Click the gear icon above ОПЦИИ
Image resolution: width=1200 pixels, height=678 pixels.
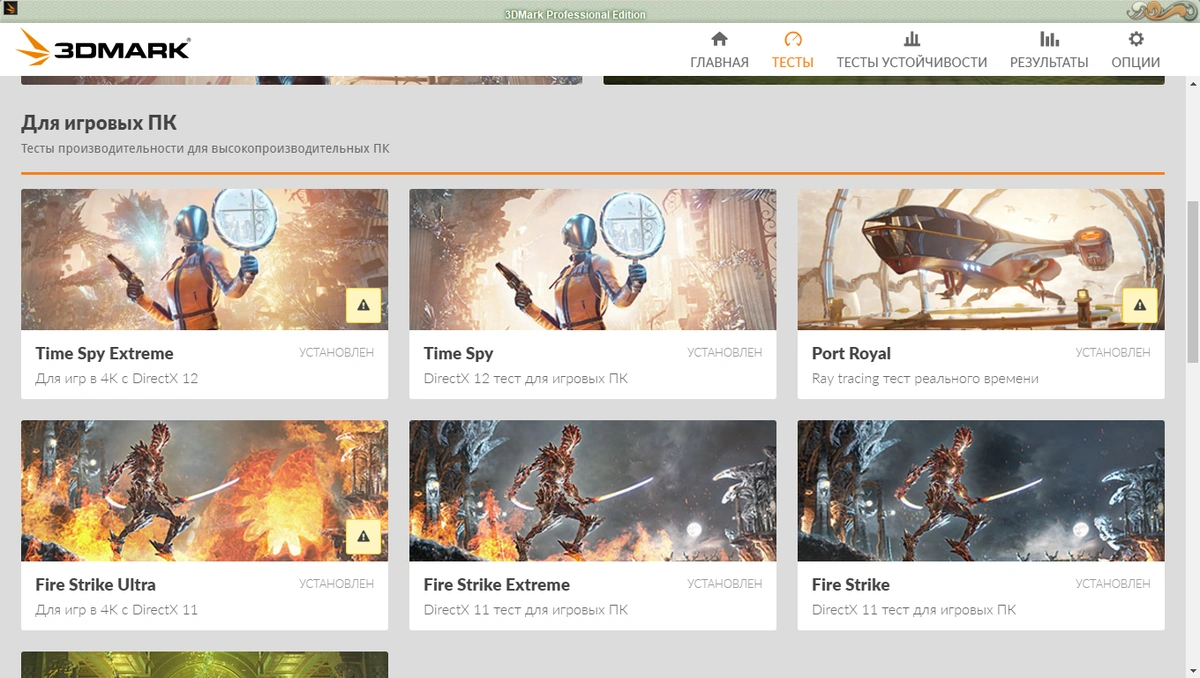(1136, 39)
